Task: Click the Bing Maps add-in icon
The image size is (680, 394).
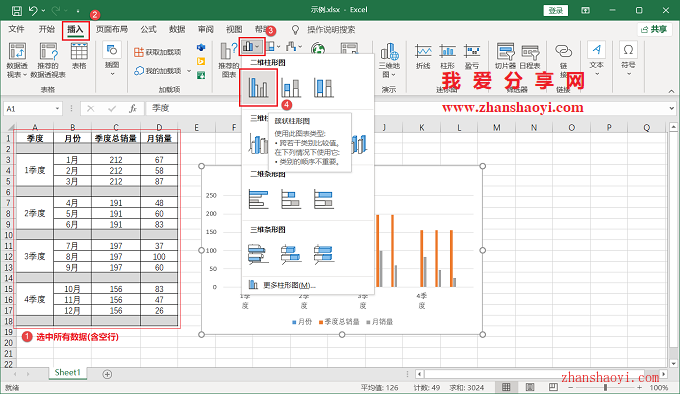Action: pos(201,61)
